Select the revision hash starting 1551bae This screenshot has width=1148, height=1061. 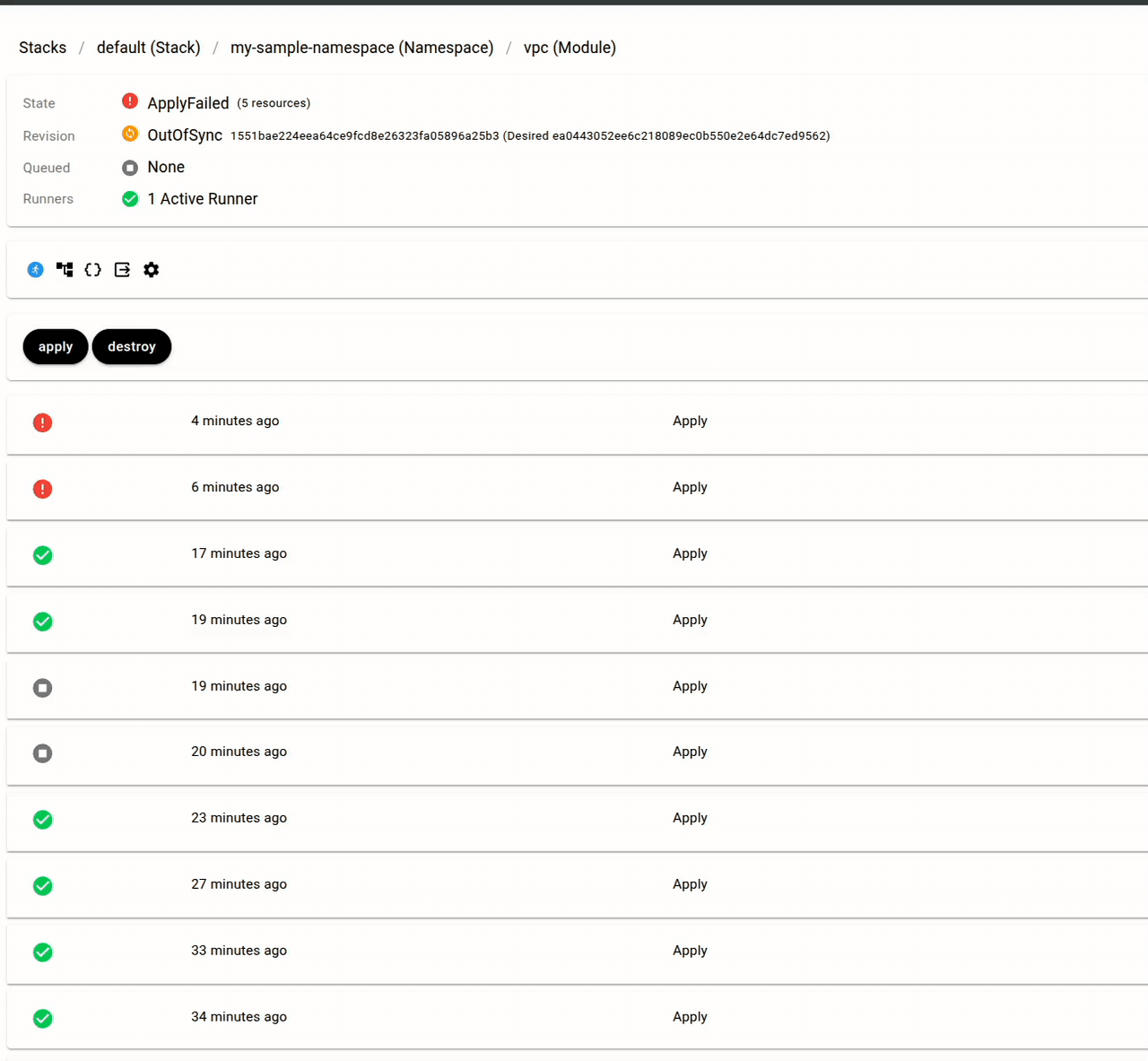pos(365,136)
